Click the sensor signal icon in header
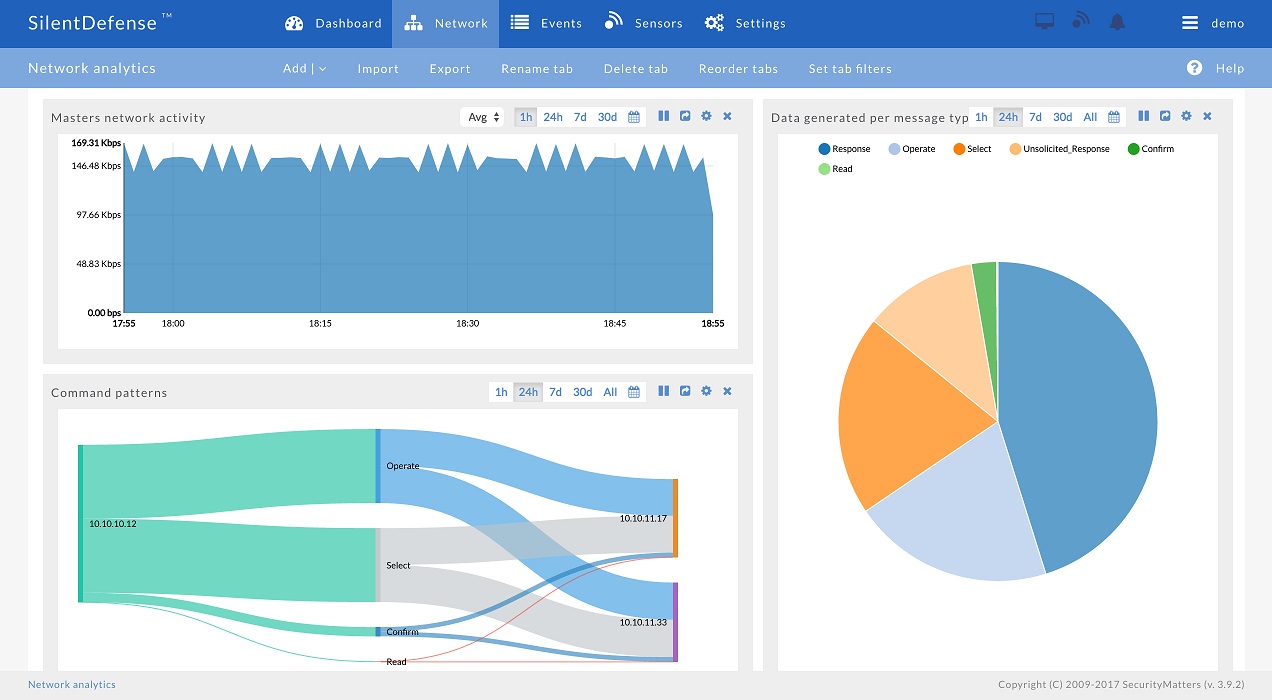 click(1080, 23)
